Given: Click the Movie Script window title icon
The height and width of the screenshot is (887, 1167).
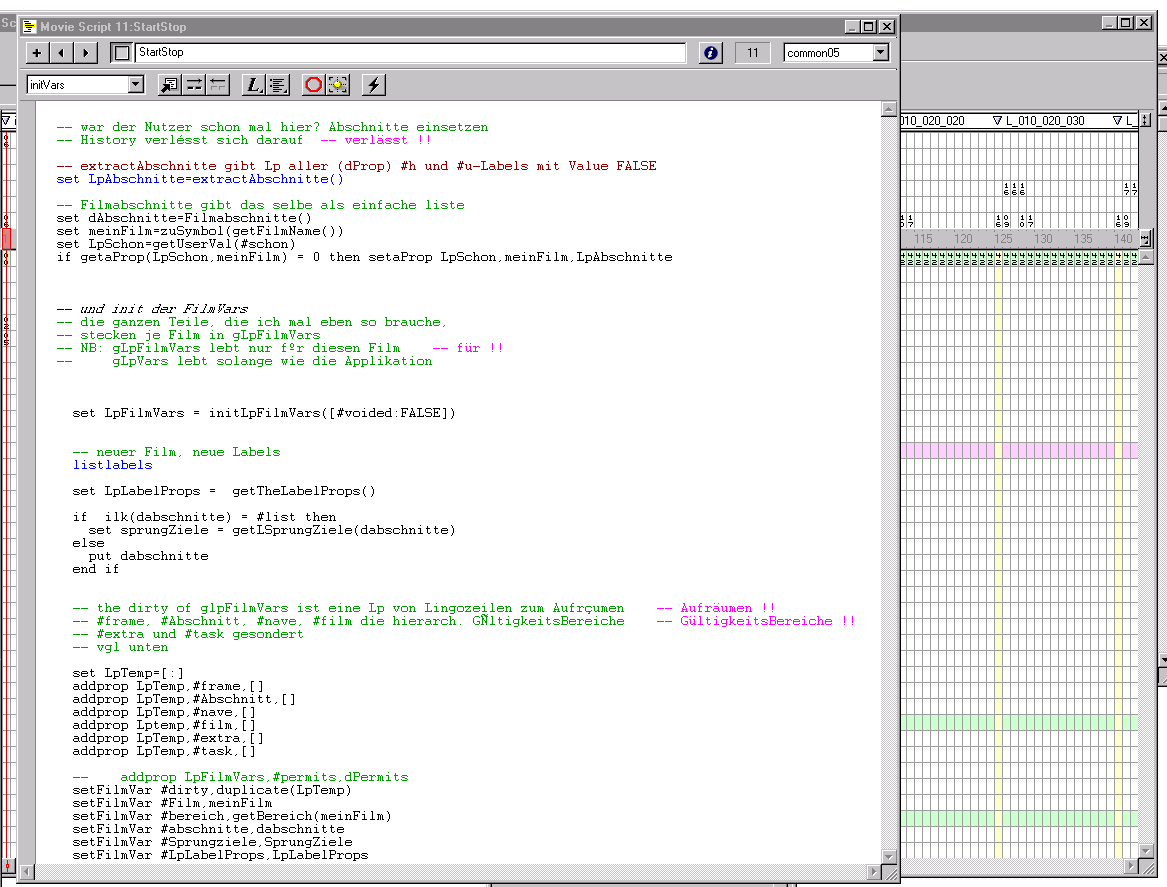Looking at the screenshot, I should 29,27.
